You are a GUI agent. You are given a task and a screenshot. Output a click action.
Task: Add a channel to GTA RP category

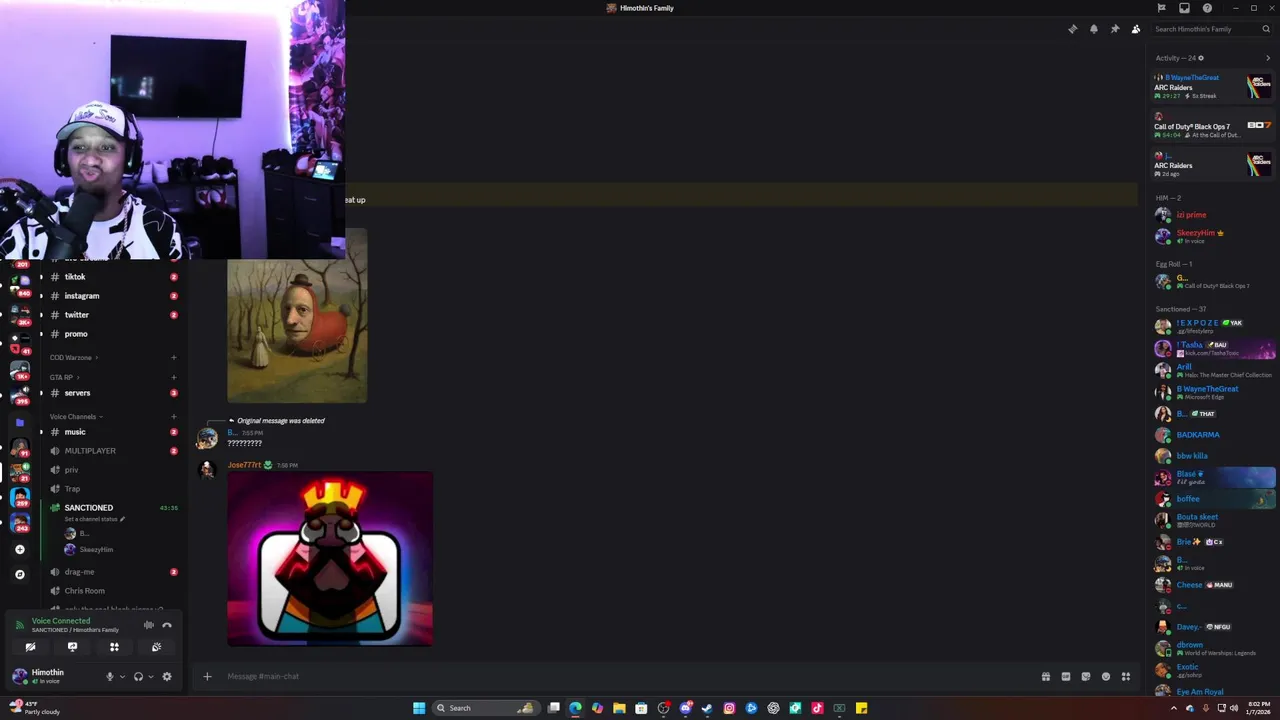coord(173,377)
